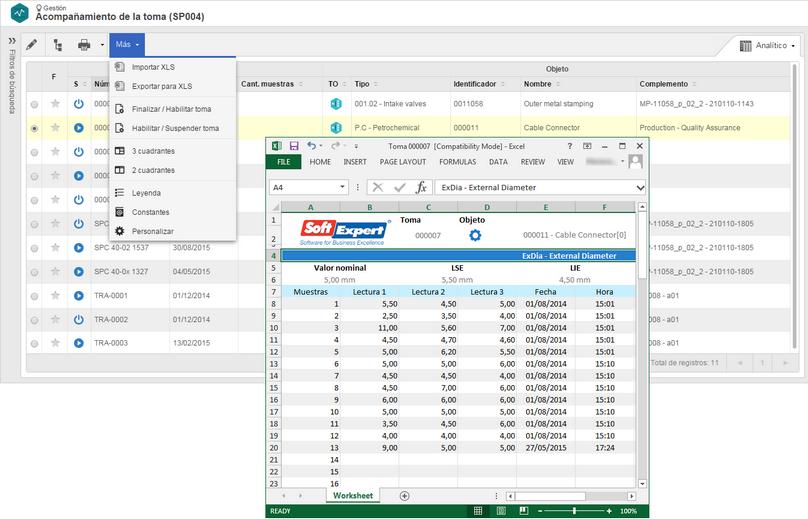808x519 pixels.
Task: Switch to 2 cuadrantes layout
Action: click(x=153, y=170)
